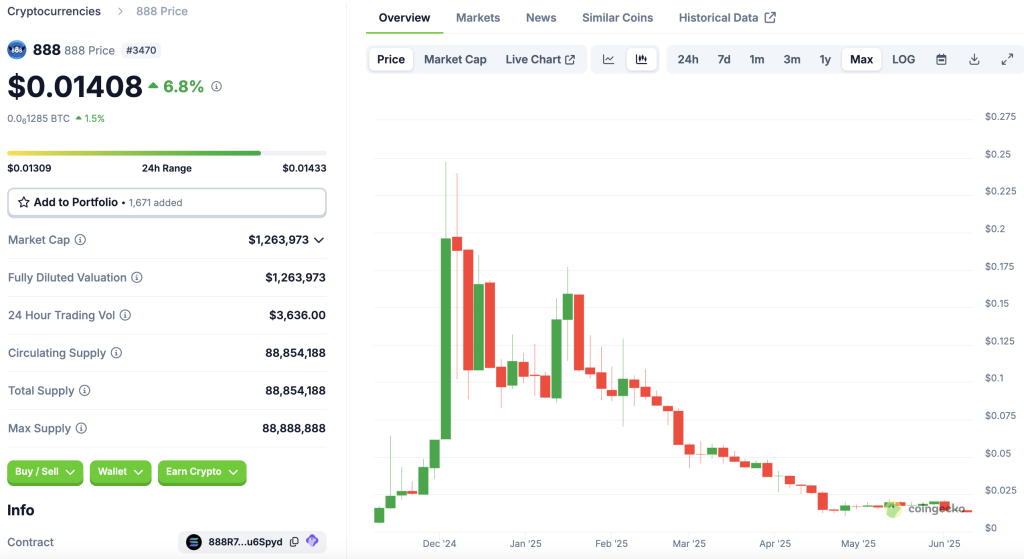Image resolution: width=1024 pixels, height=559 pixels.
Task: Open Live Chart external link
Action: coord(540,59)
